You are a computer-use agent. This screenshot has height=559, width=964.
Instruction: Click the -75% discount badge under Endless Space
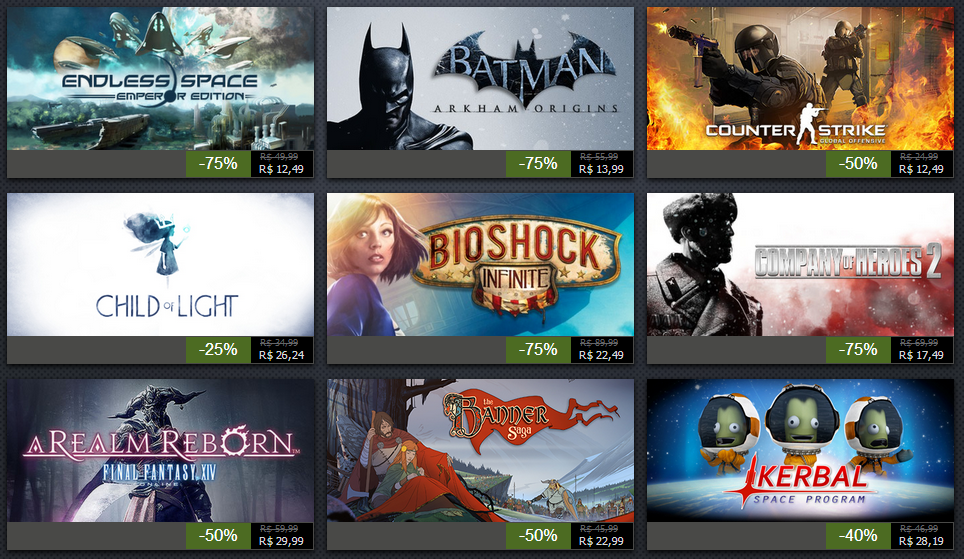pyautogui.click(x=218, y=164)
